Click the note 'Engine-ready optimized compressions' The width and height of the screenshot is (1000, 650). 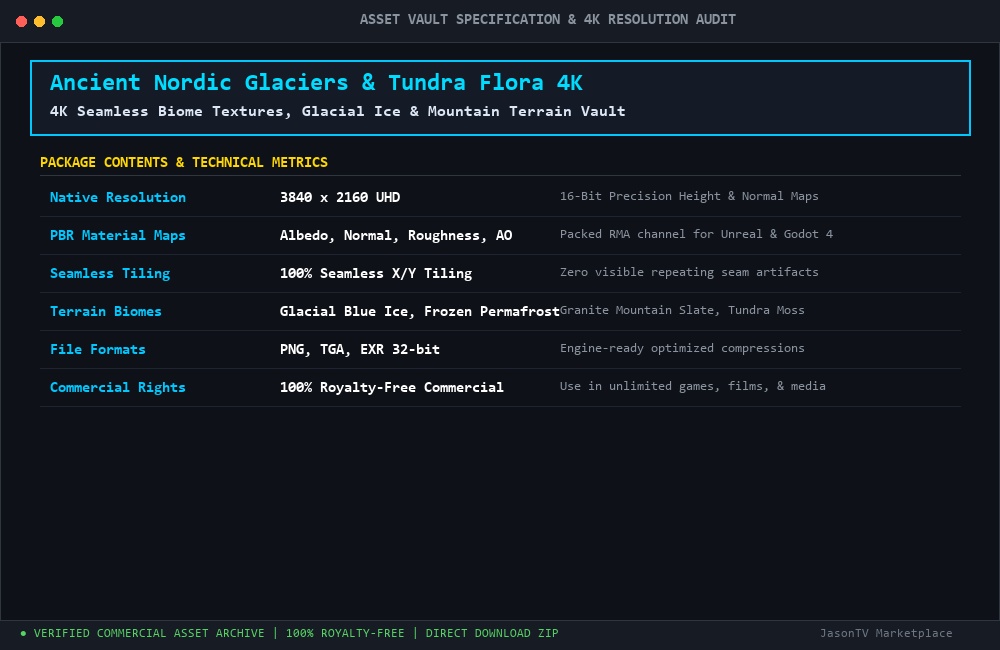682,348
